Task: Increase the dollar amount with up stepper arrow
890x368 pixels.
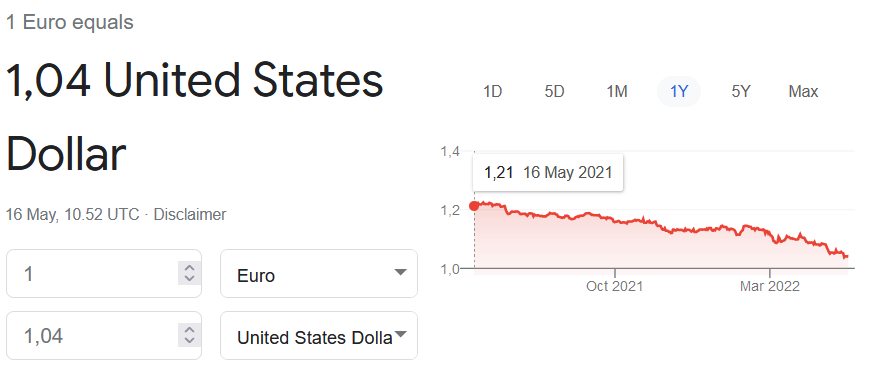Action: tap(190, 330)
